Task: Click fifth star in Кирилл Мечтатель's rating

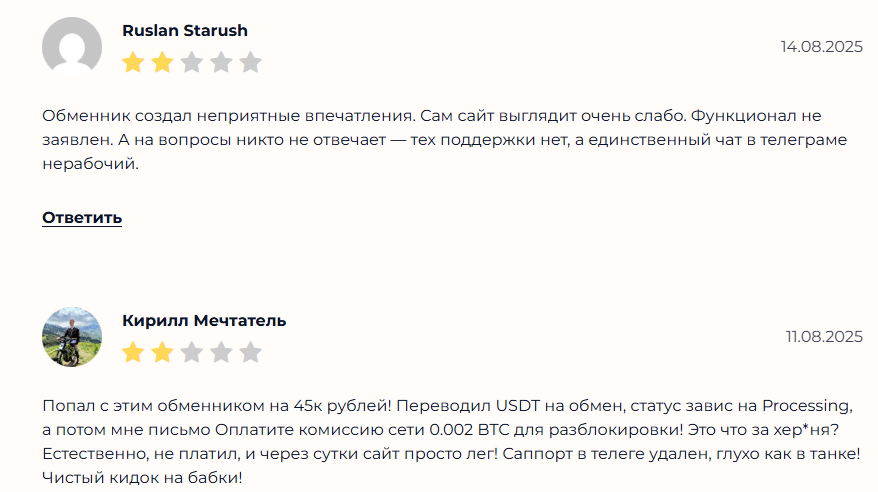Action: 250,353
